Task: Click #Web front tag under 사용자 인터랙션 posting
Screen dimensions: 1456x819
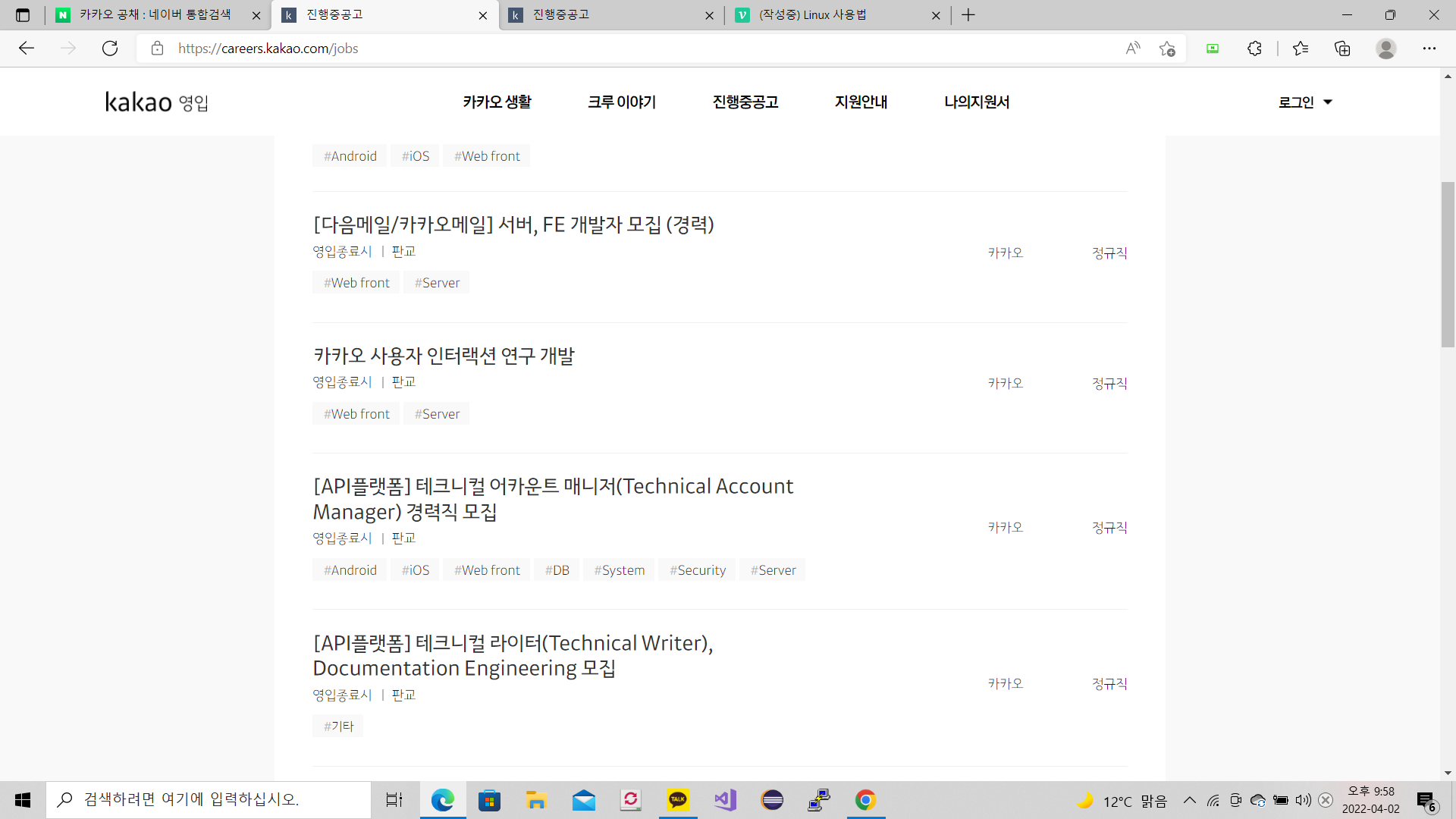Action: point(356,414)
